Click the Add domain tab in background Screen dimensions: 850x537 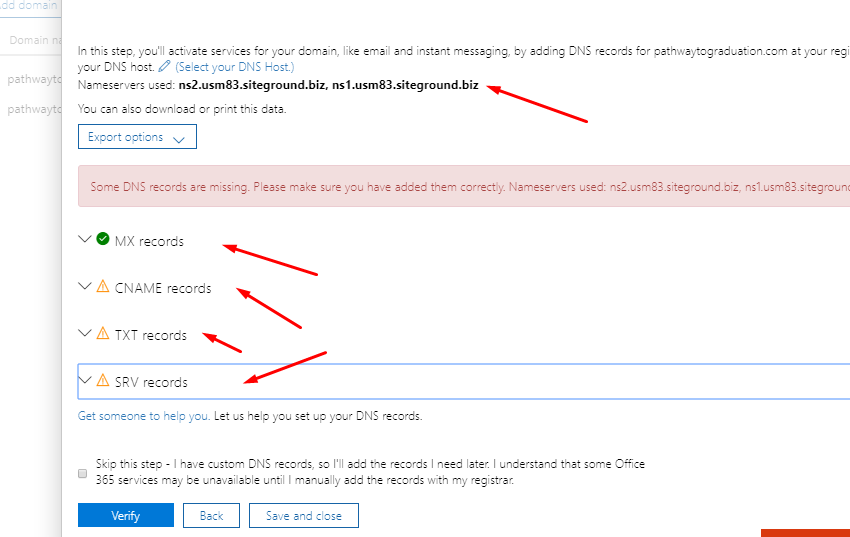coord(29,6)
